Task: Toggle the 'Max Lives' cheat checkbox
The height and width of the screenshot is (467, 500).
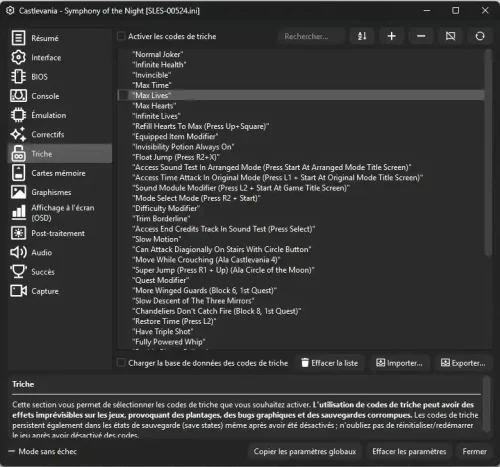Action: 123,95
